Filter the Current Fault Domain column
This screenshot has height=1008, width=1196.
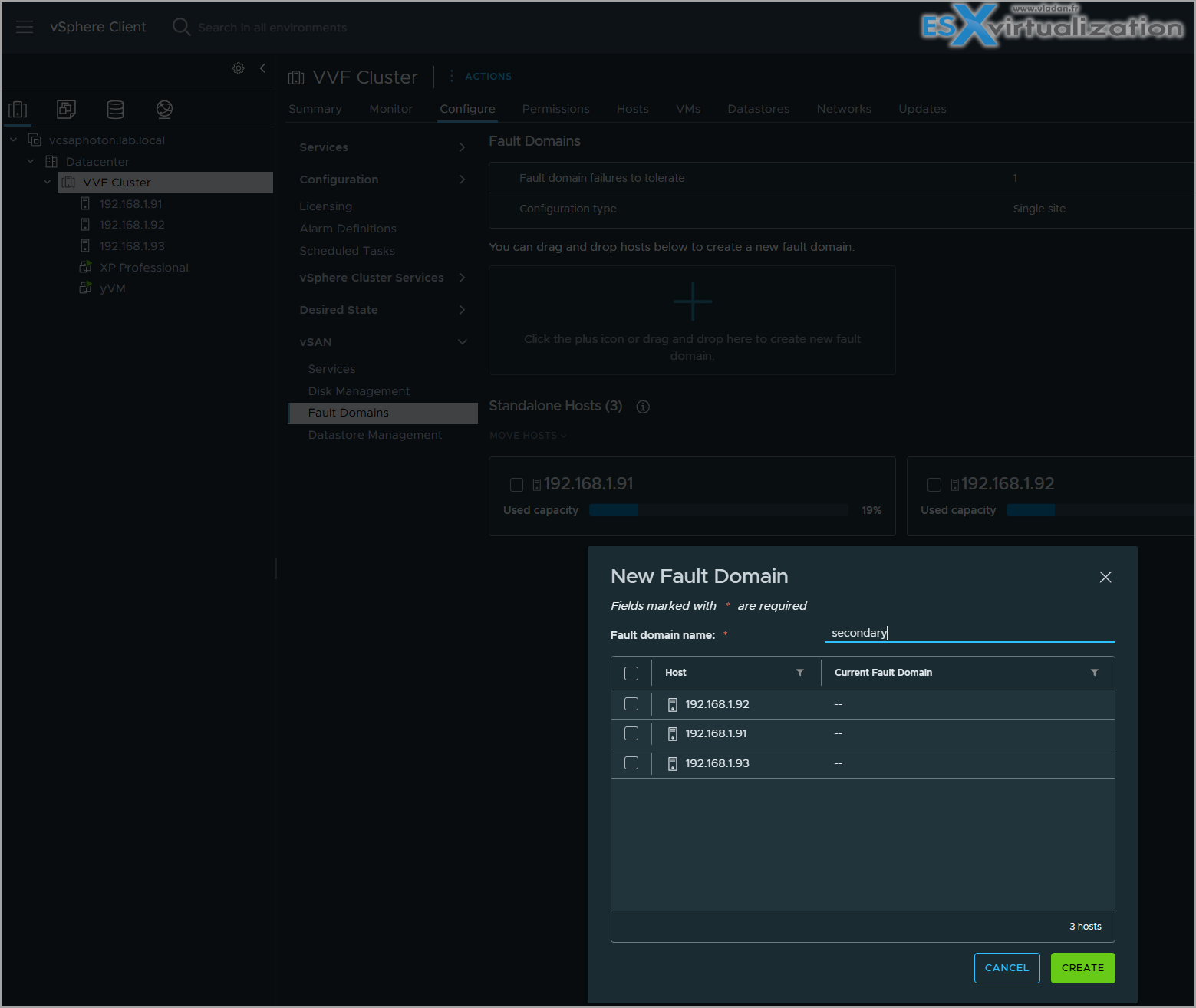1095,673
